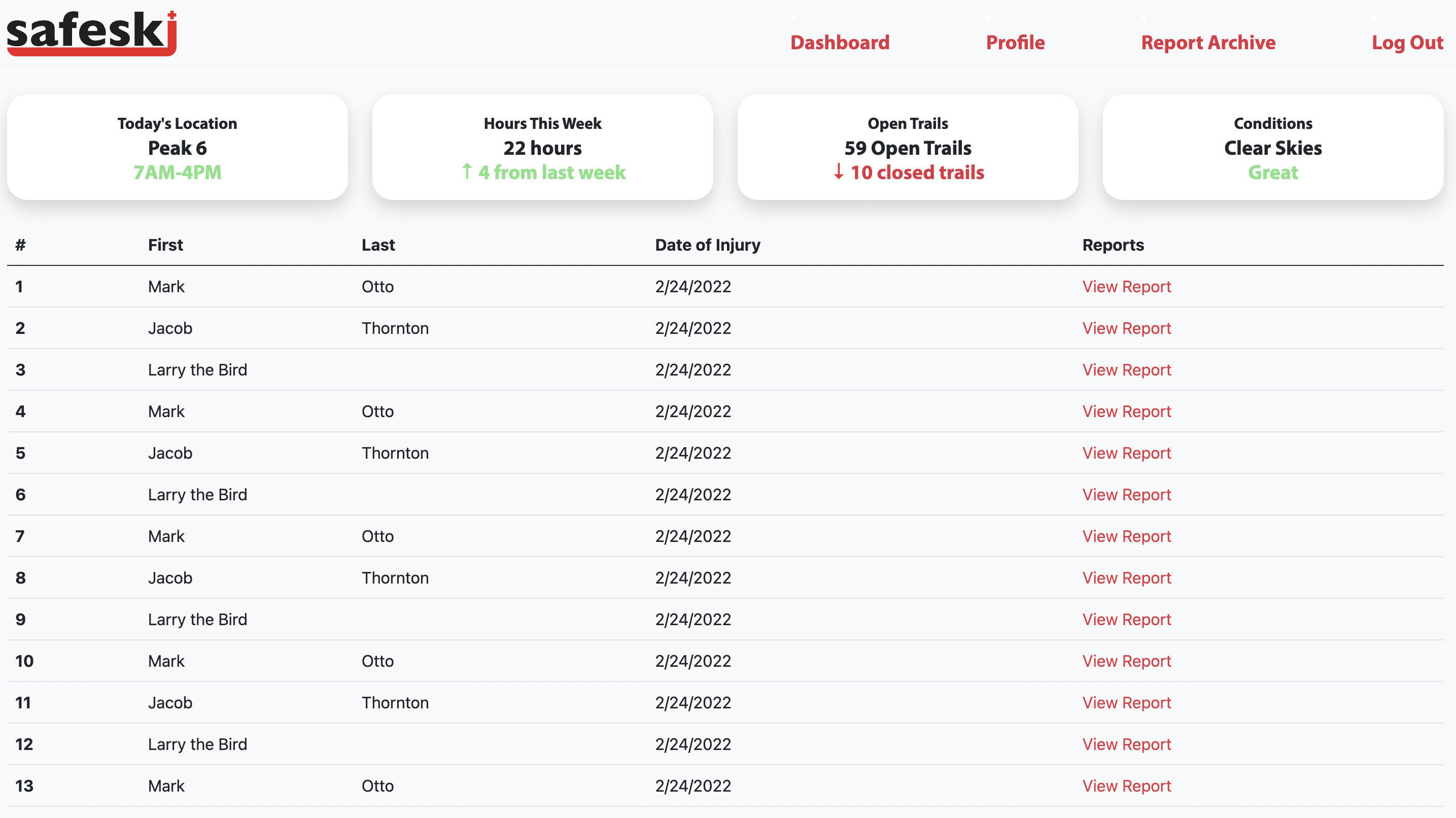
Task: Click the Reports column header
Action: [1113, 245]
